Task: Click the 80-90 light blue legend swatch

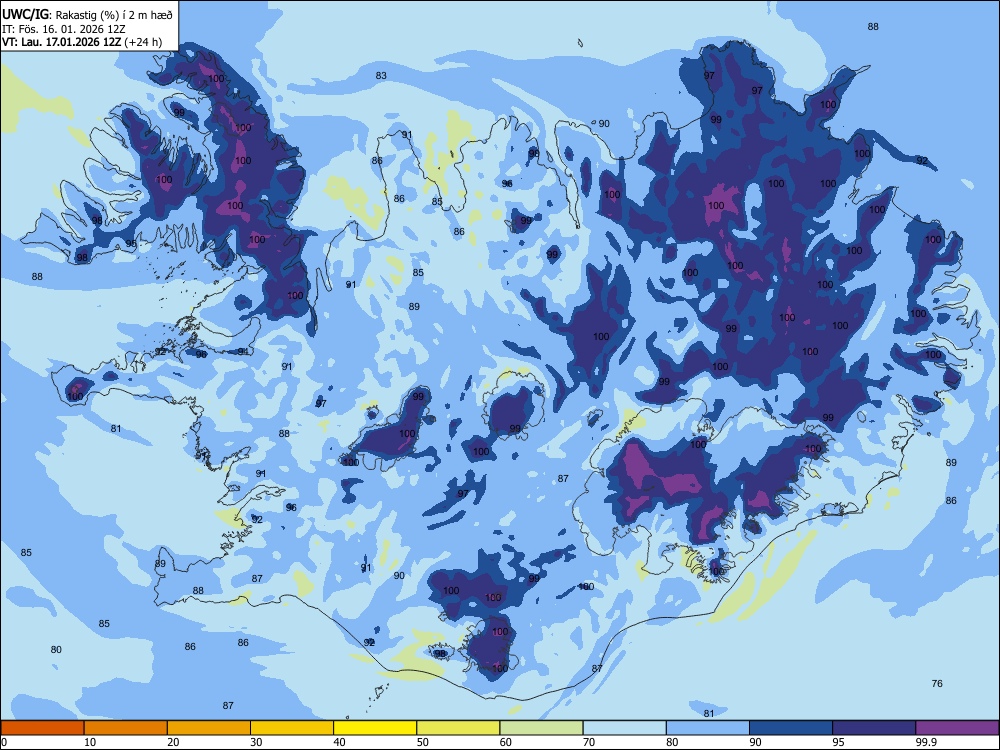Action: (x=707, y=728)
